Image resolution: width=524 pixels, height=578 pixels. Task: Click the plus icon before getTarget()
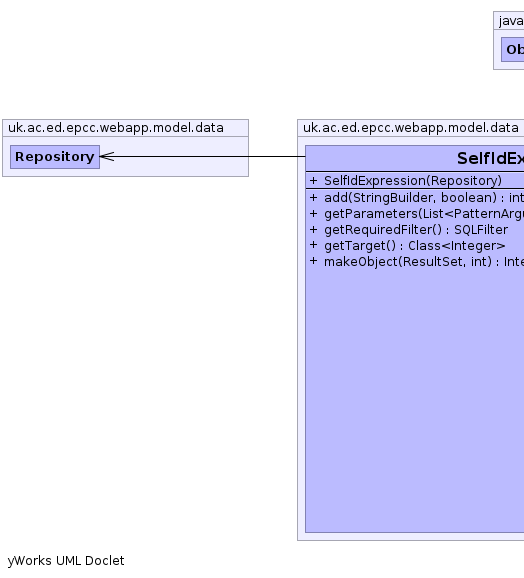point(314,246)
